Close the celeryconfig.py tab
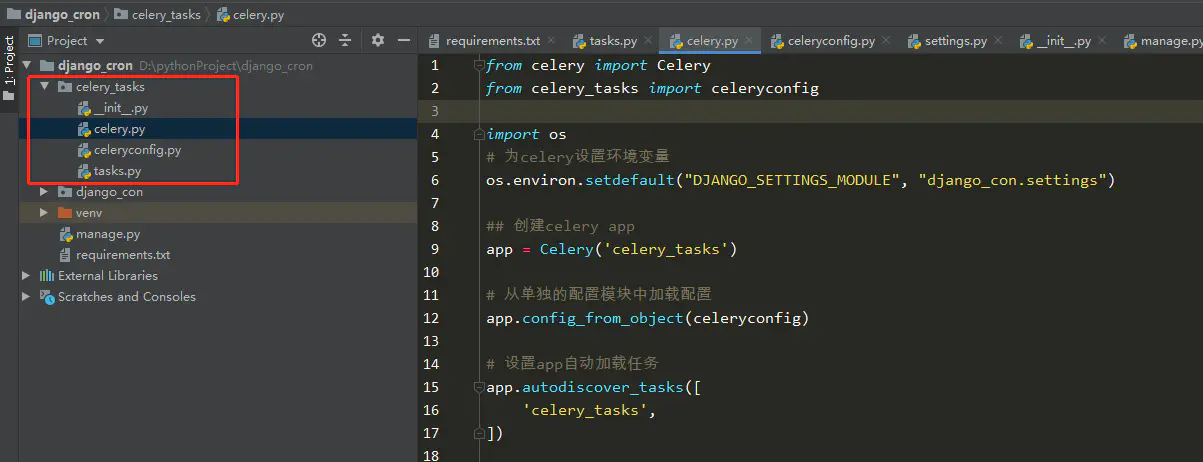The height and width of the screenshot is (462, 1203). coord(887,41)
